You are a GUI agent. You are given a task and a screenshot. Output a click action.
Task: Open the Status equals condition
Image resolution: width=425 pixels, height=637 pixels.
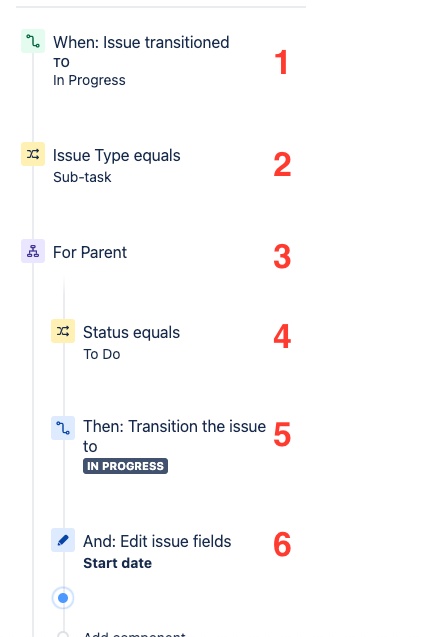point(131,332)
